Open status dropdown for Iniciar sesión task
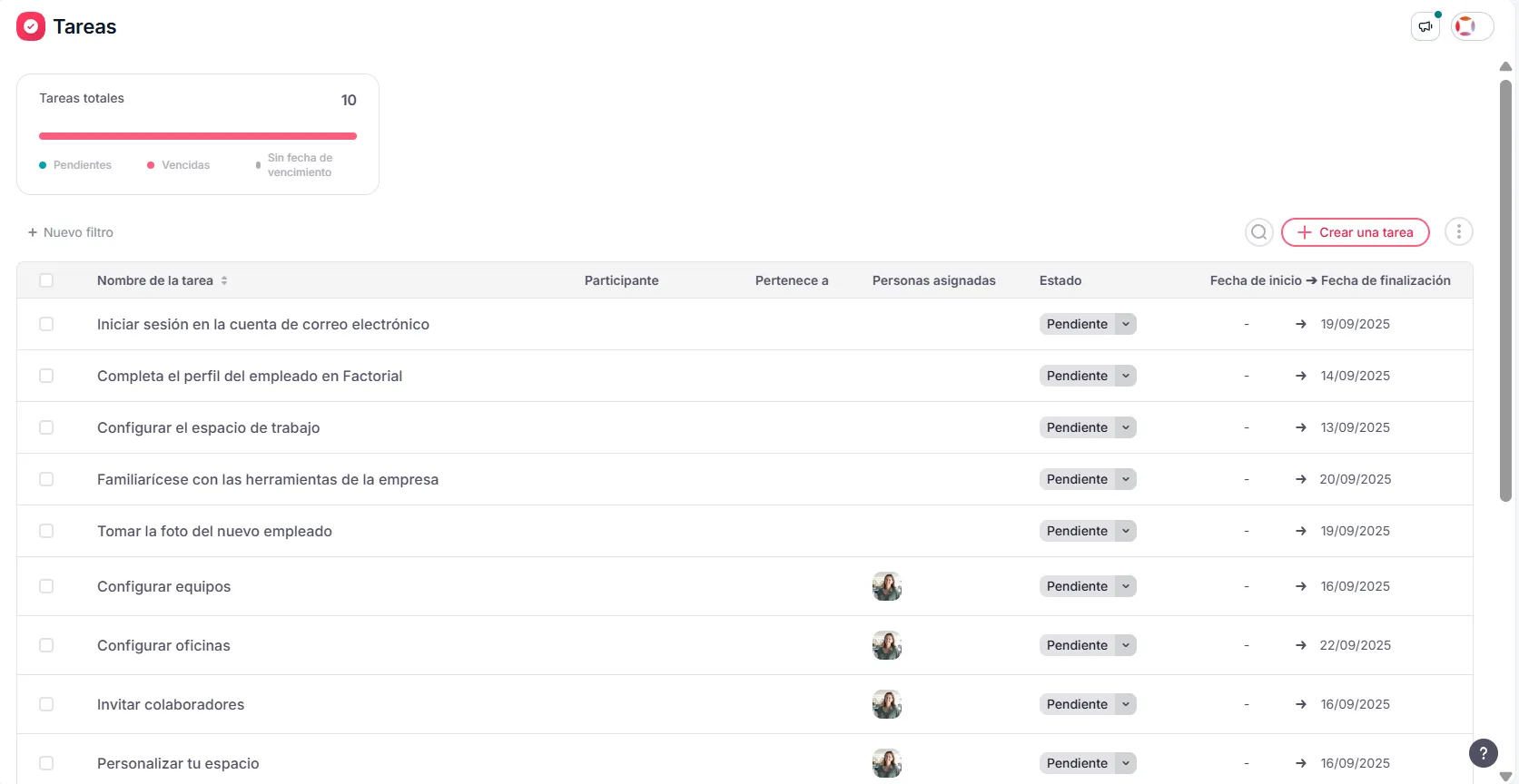1519x784 pixels. tap(1126, 324)
